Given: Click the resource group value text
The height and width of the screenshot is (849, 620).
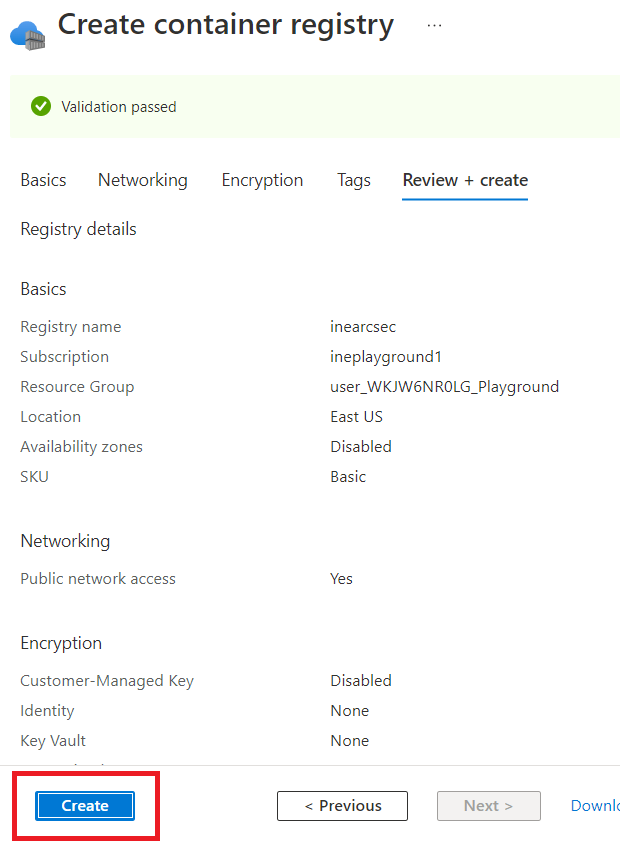Looking at the screenshot, I should pos(444,387).
